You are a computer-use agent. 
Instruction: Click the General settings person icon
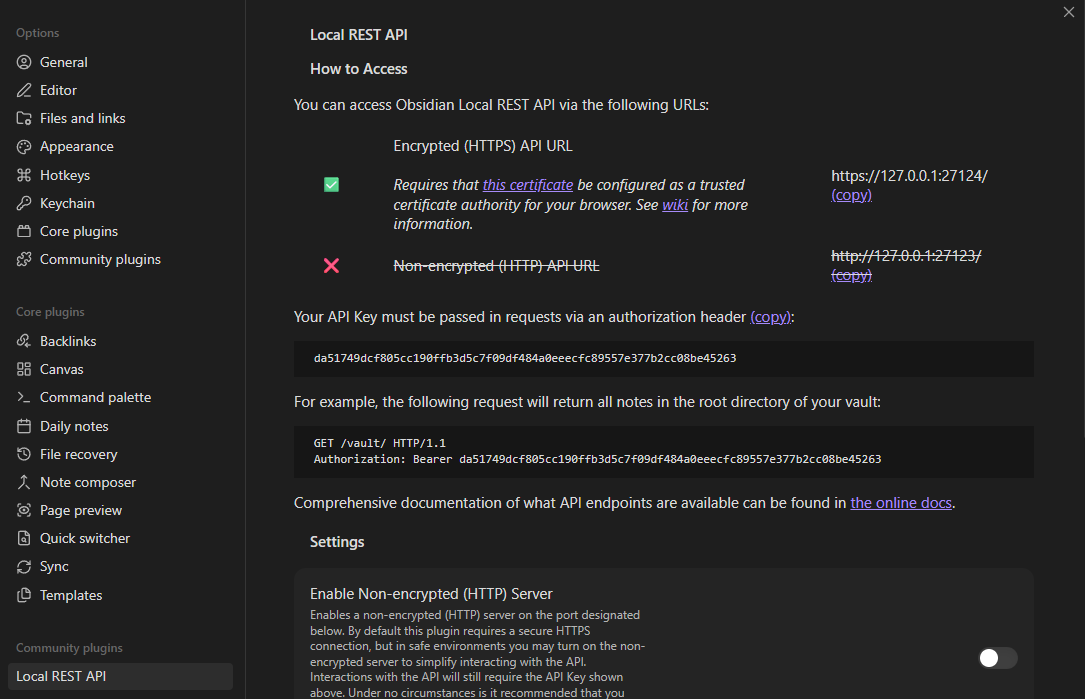(x=24, y=62)
